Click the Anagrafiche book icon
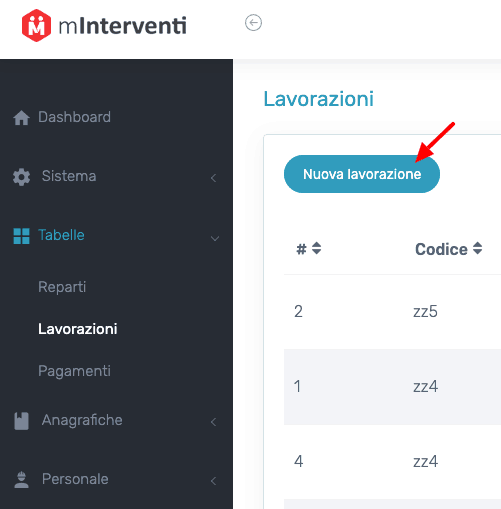 tap(21, 421)
